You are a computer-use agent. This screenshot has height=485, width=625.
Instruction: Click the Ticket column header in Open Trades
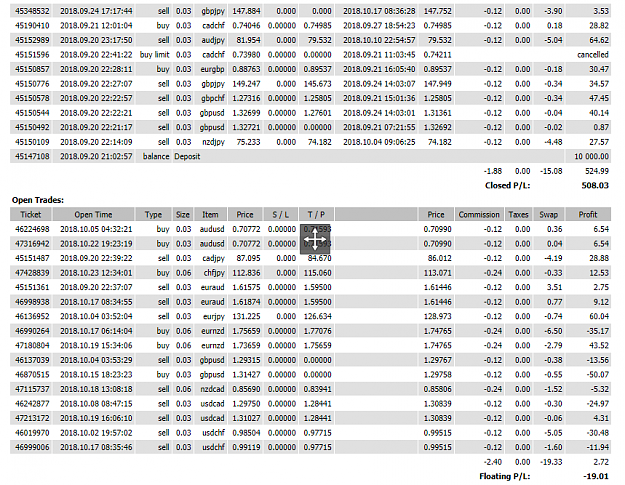pos(31,214)
